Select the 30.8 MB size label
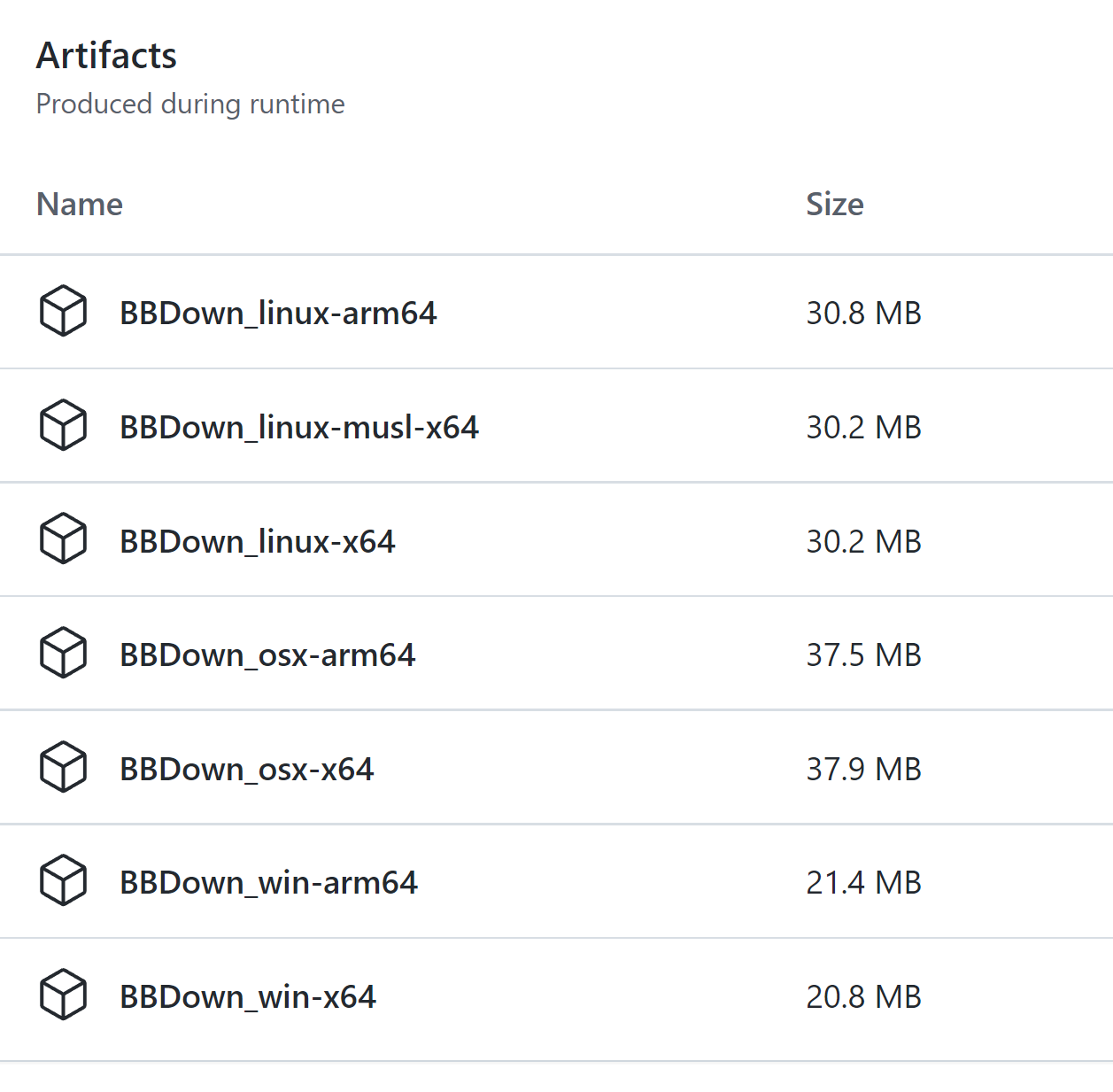 click(x=863, y=313)
